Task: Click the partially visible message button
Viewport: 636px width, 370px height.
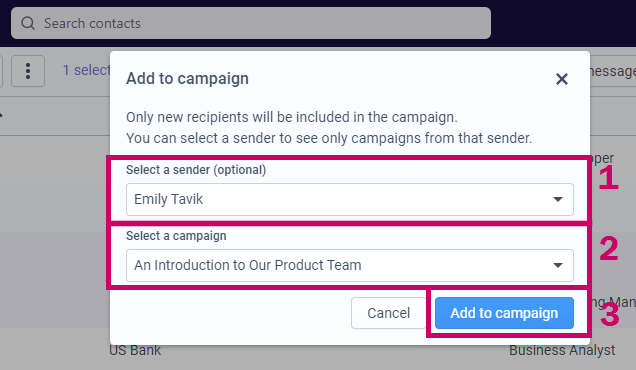Action: (x=612, y=71)
